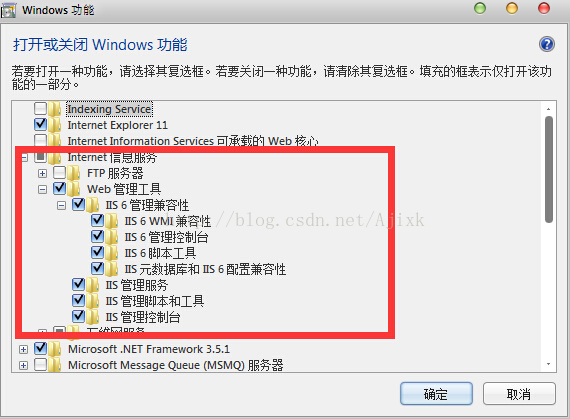Collapse the IIS 6 管理兼容性 node
Screen dimensions: 570x419
(61, 205)
